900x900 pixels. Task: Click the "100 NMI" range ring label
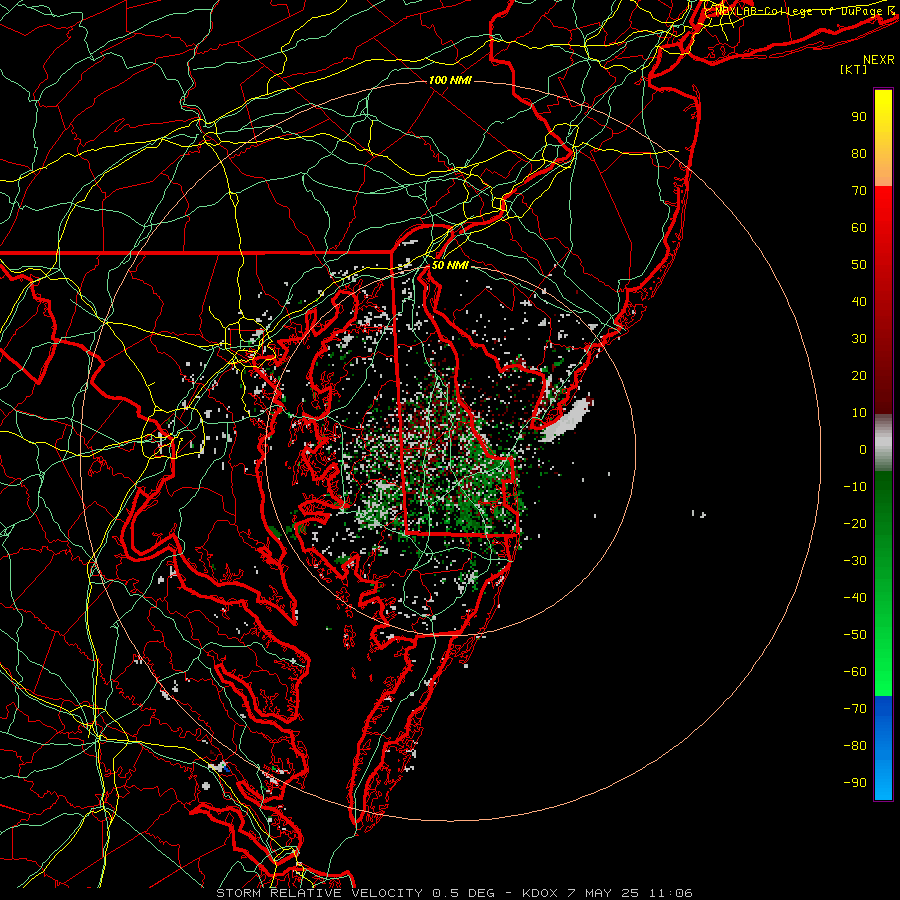[x=450, y=80]
